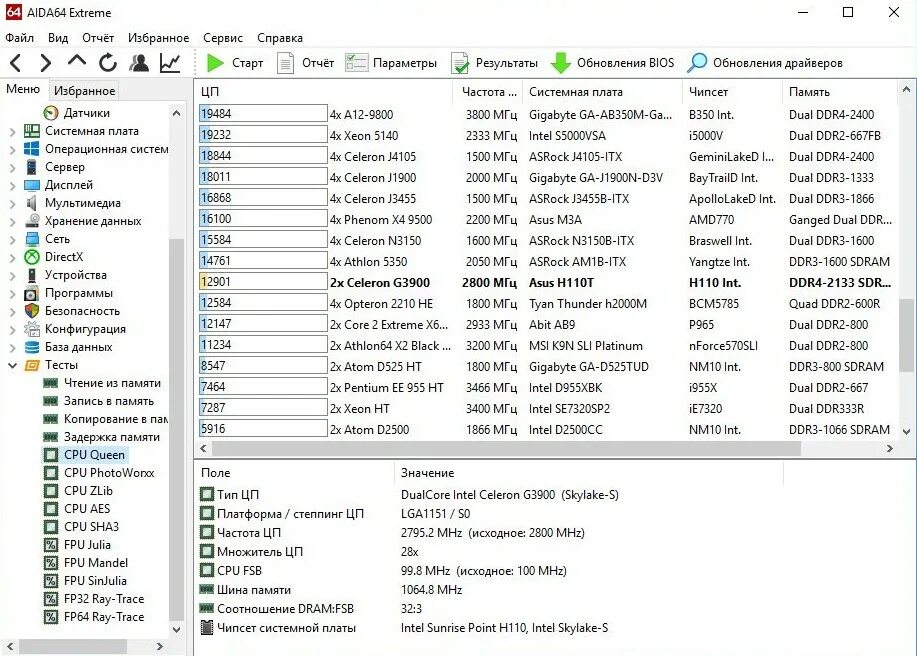Expand the Операционная система node

tap(12, 150)
